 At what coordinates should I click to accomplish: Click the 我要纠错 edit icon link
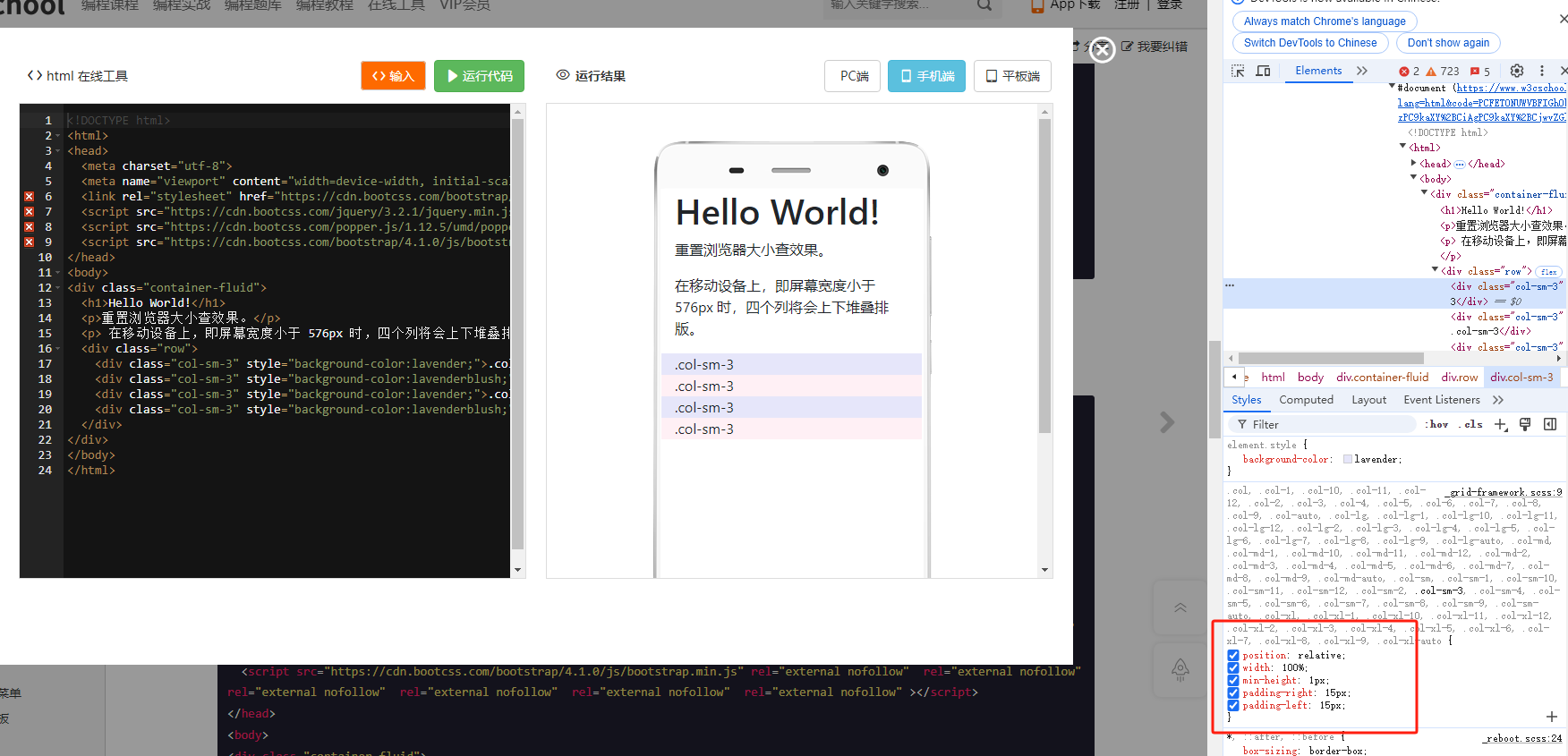(x=1155, y=47)
